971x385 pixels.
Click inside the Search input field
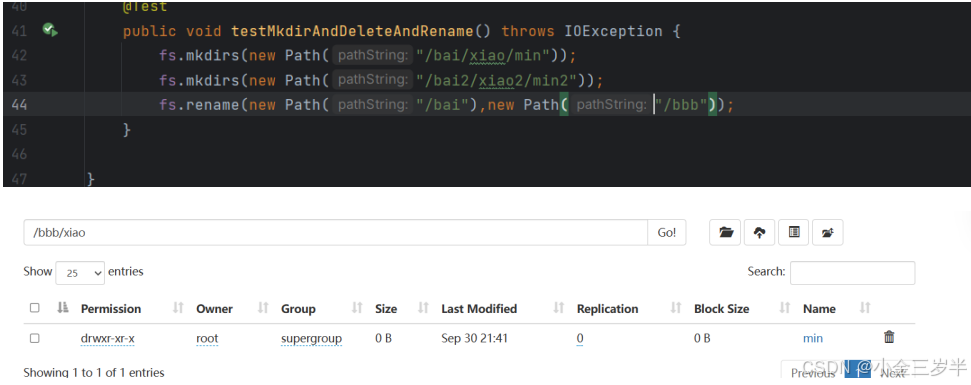click(x=852, y=272)
